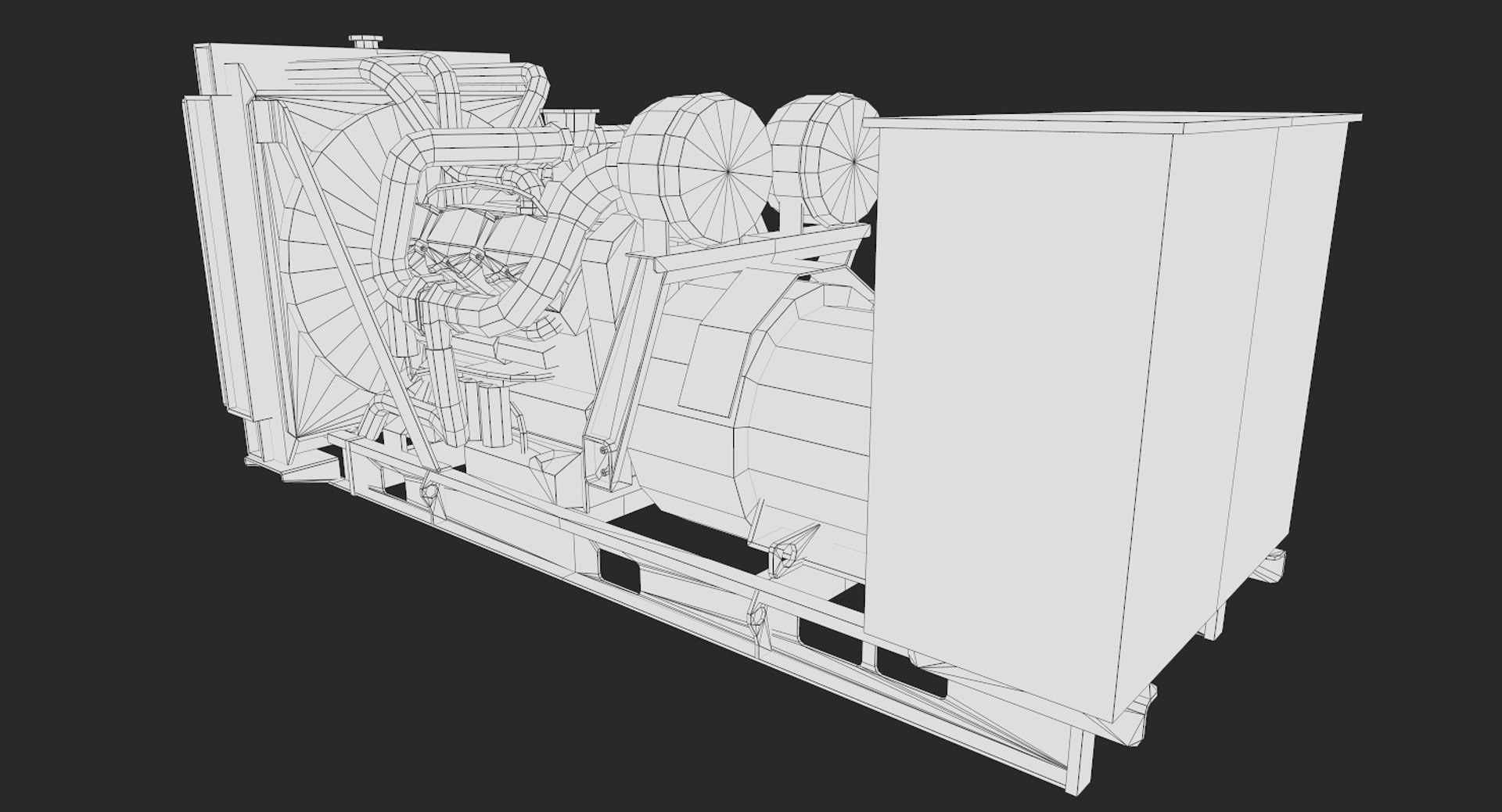Select the larger cylindrical air filter
The image size is (1502, 812).
tap(694, 168)
